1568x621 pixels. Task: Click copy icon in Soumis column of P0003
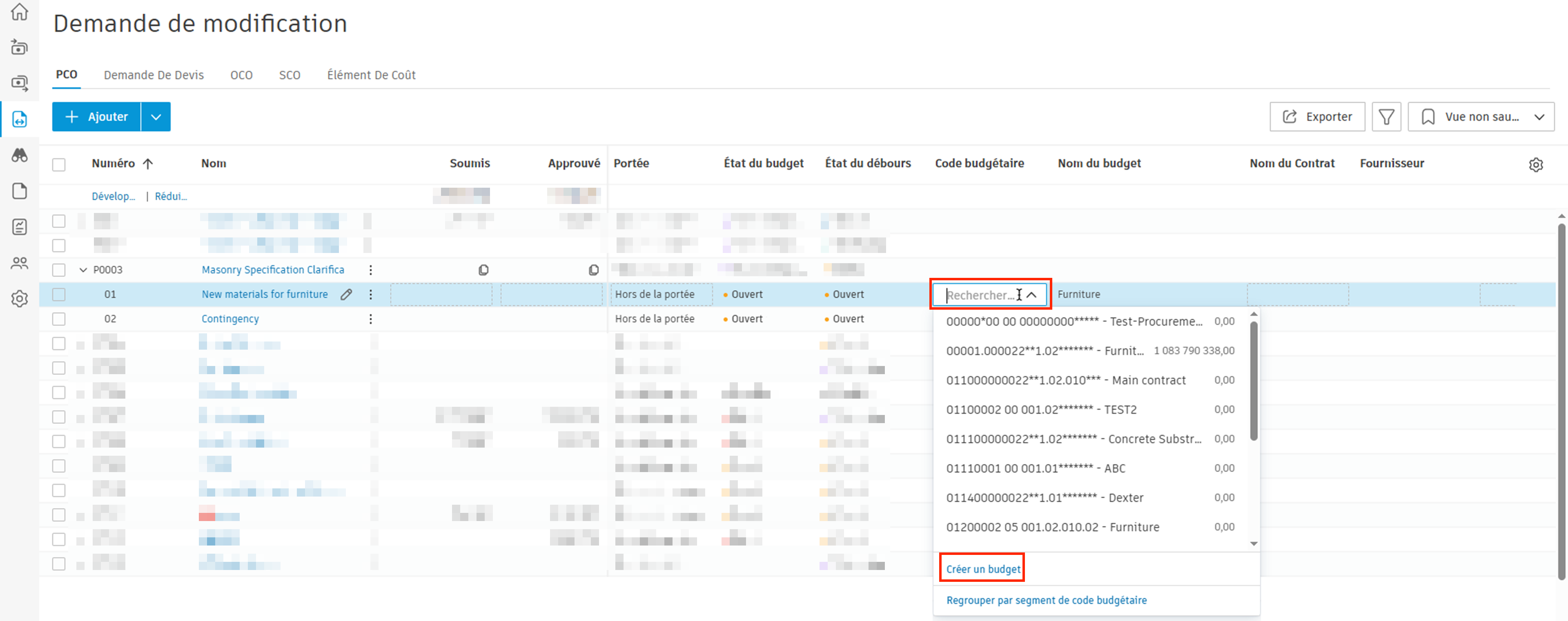(x=483, y=269)
